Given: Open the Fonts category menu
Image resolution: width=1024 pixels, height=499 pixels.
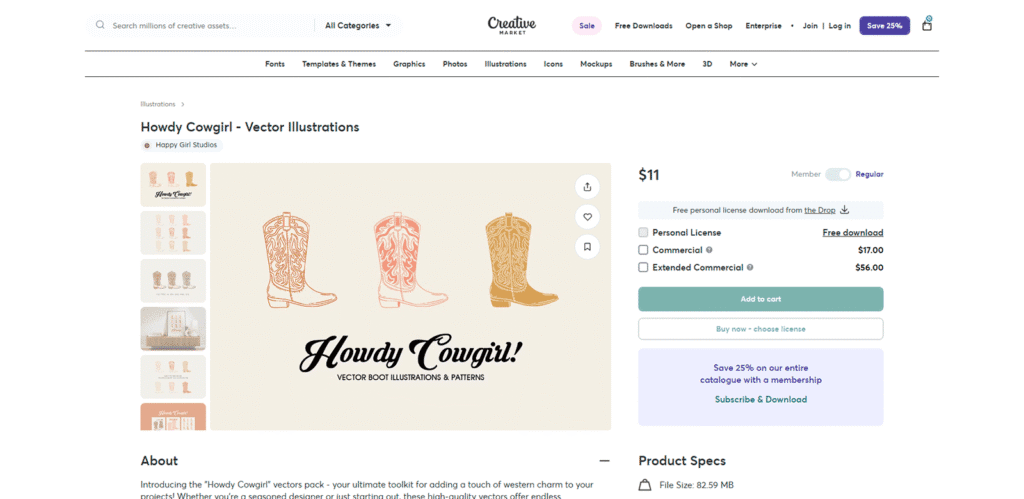Looking at the screenshot, I should [275, 64].
